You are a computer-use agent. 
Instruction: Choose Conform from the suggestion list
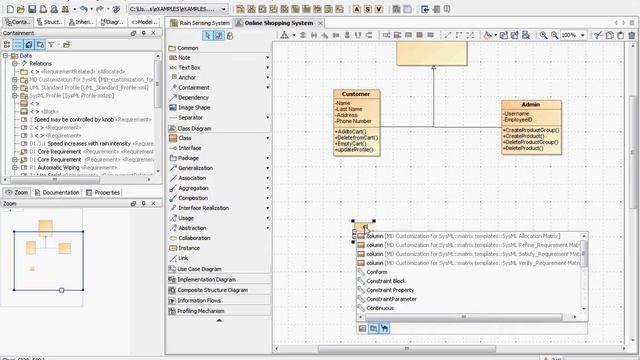pos(377,272)
